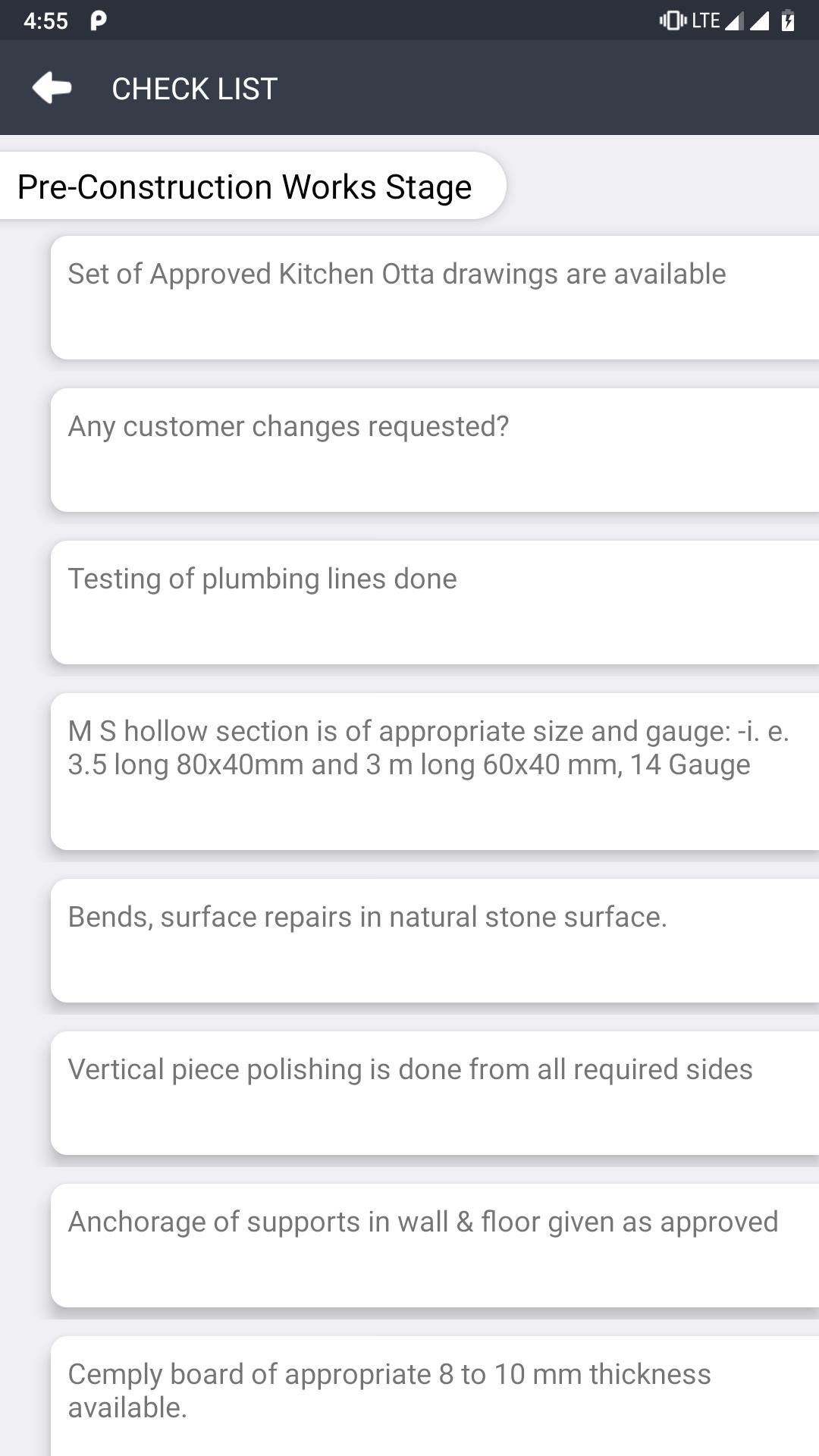Open Anchorage of supports in wall item
The width and height of the screenshot is (819, 1456).
[x=435, y=1245]
